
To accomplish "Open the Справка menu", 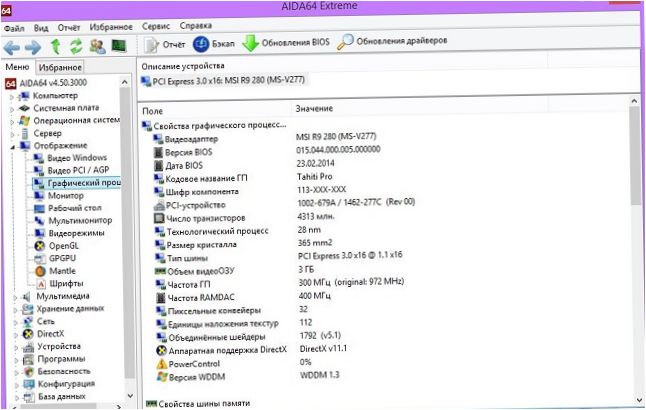I will click(196, 26).
